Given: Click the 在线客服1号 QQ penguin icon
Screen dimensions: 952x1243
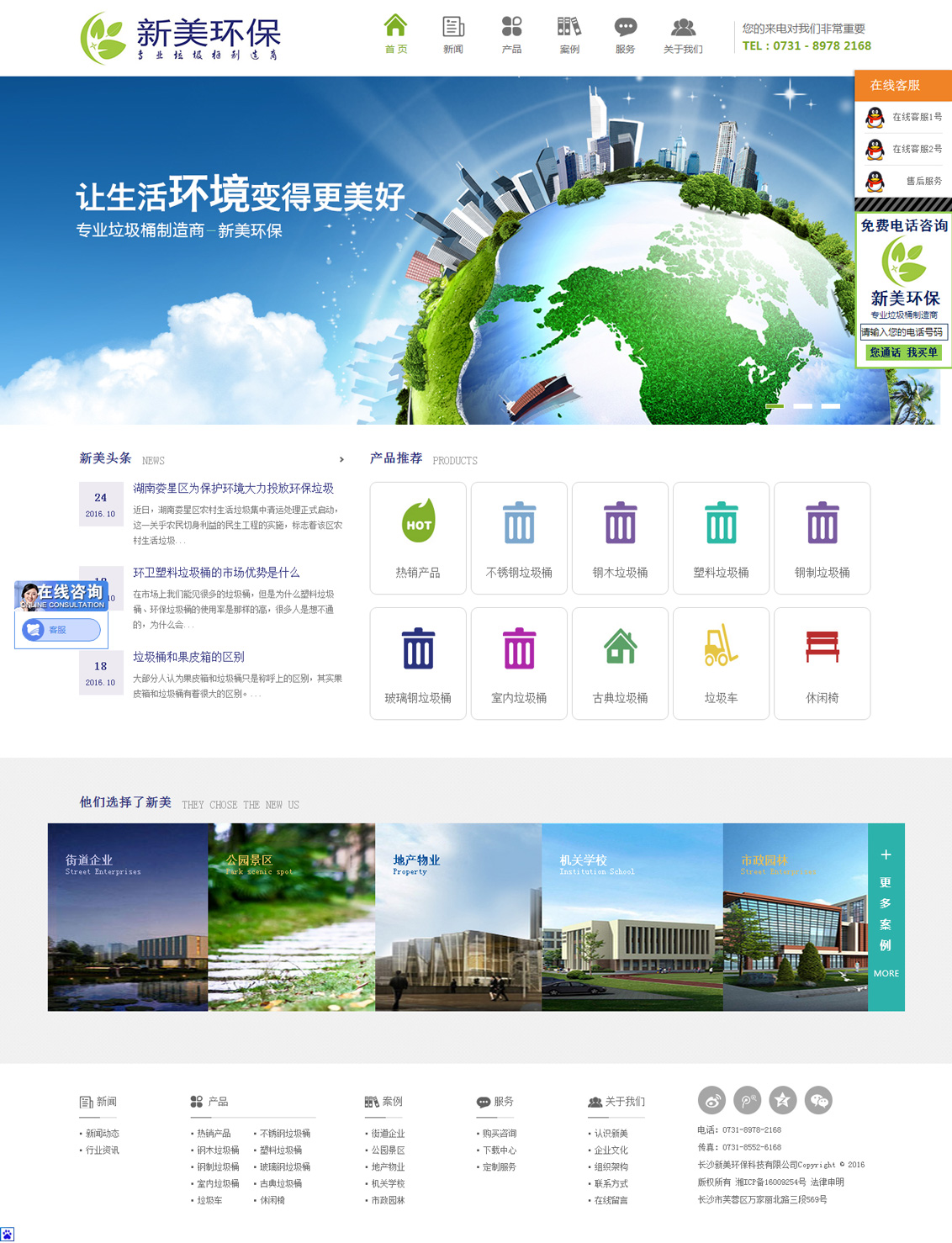Looking at the screenshot, I should click(875, 118).
